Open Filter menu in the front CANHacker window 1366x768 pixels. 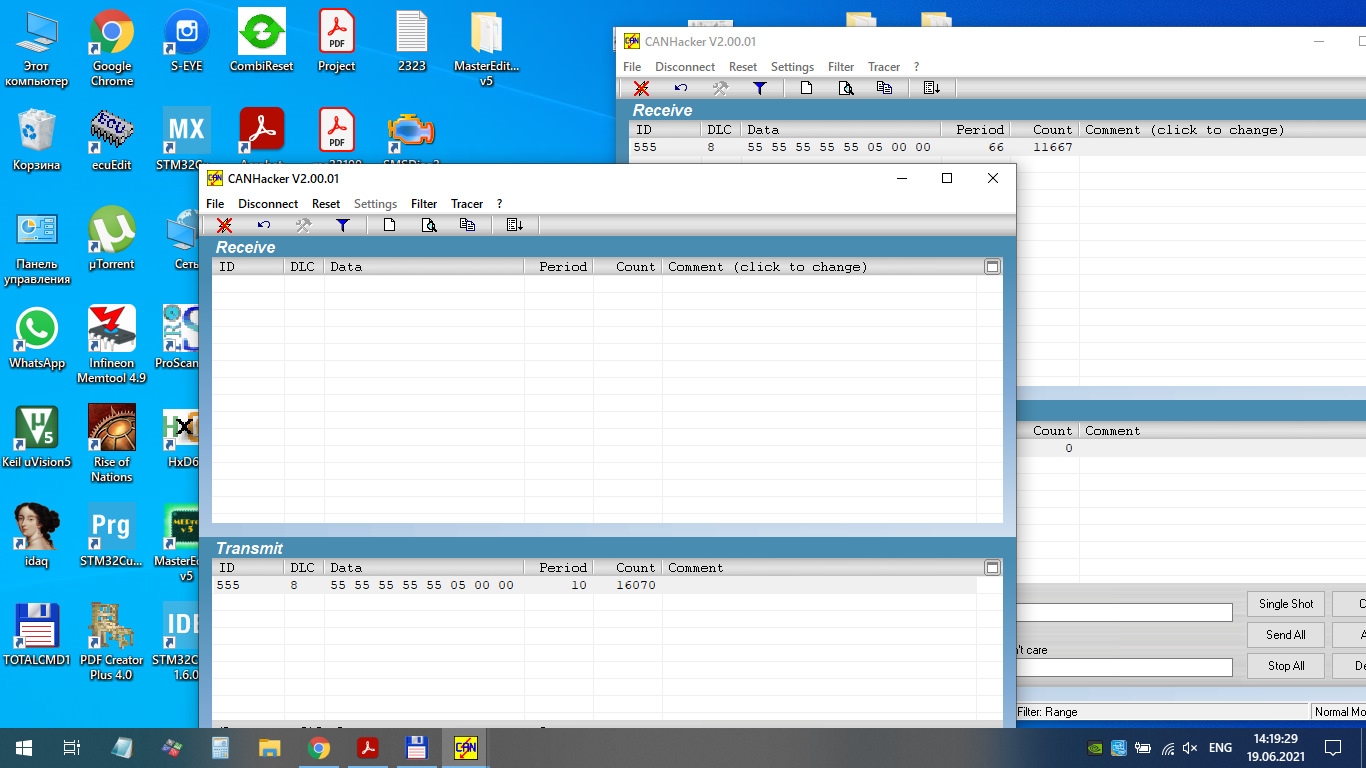[x=424, y=204]
